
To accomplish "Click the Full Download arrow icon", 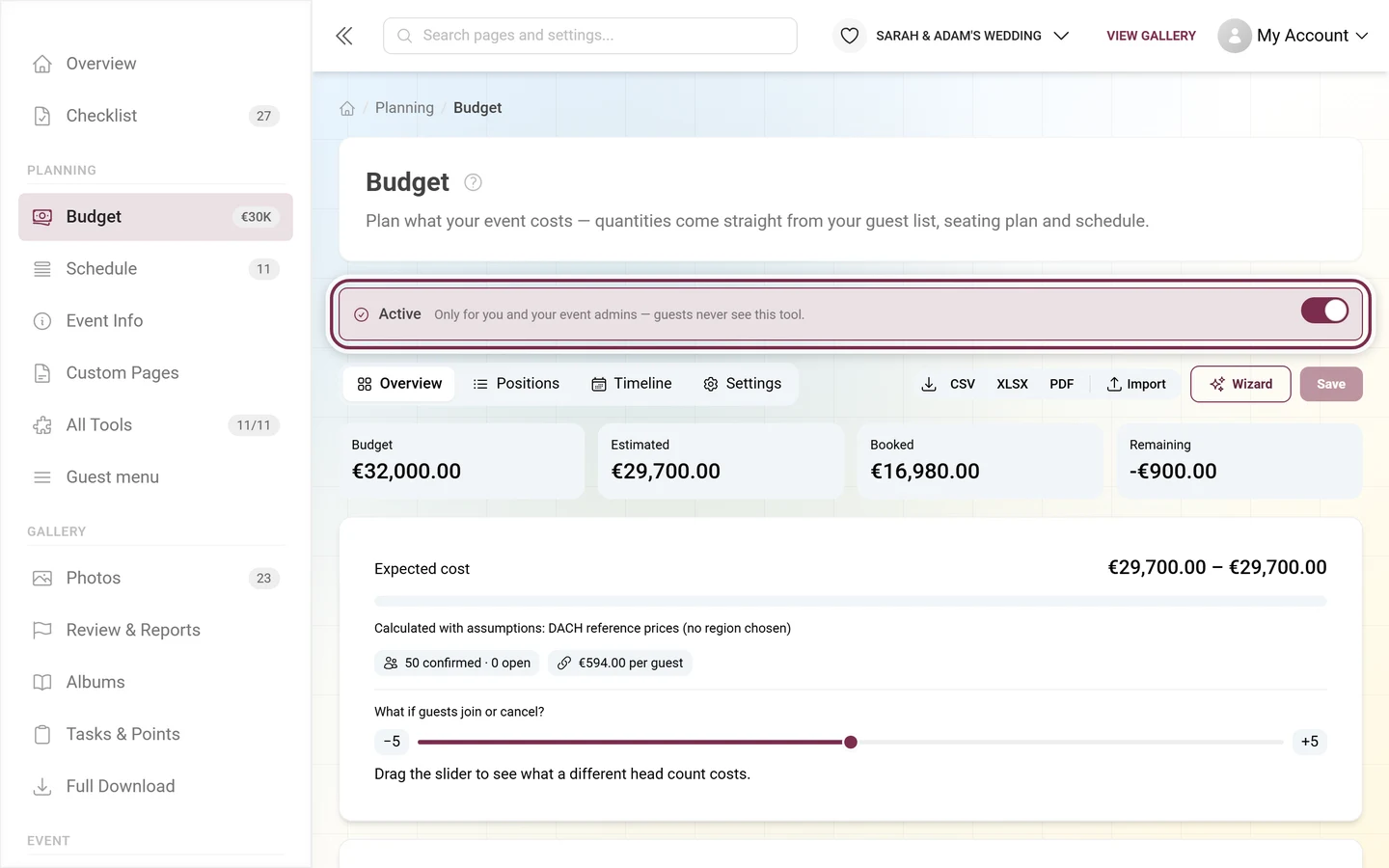I will pos(42,787).
